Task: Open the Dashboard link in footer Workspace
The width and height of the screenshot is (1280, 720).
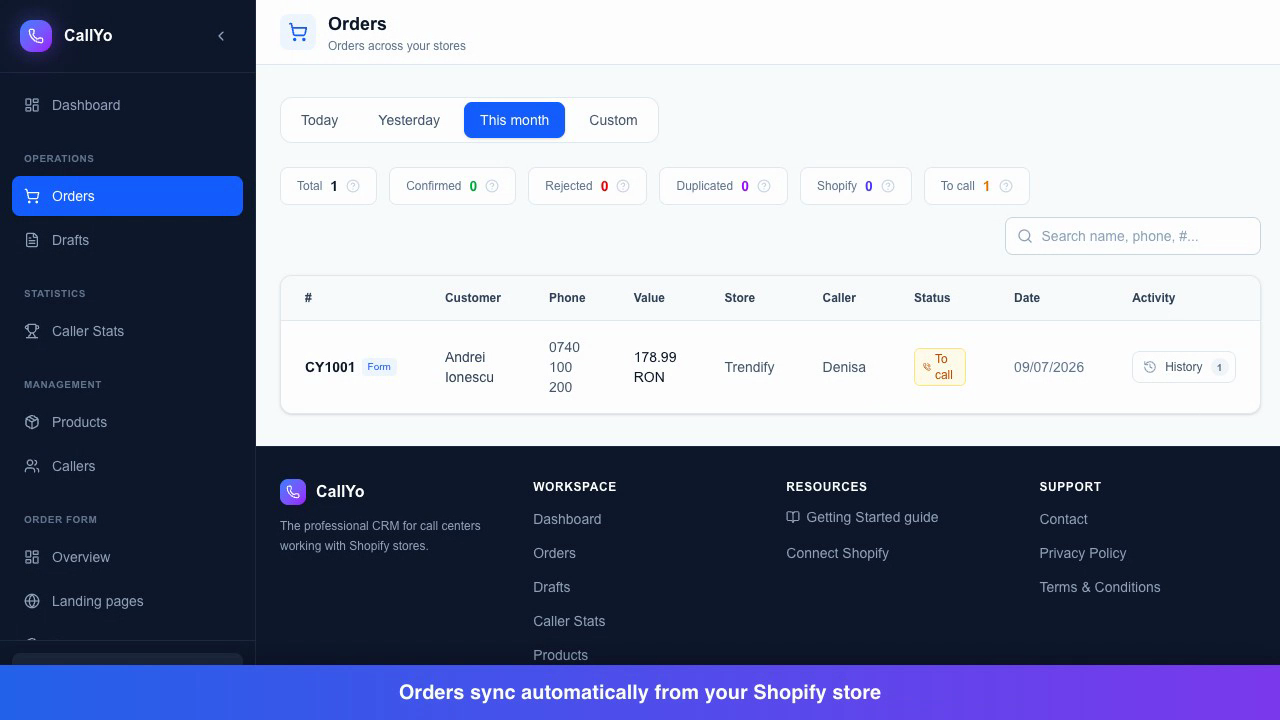Action: click(x=567, y=519)
